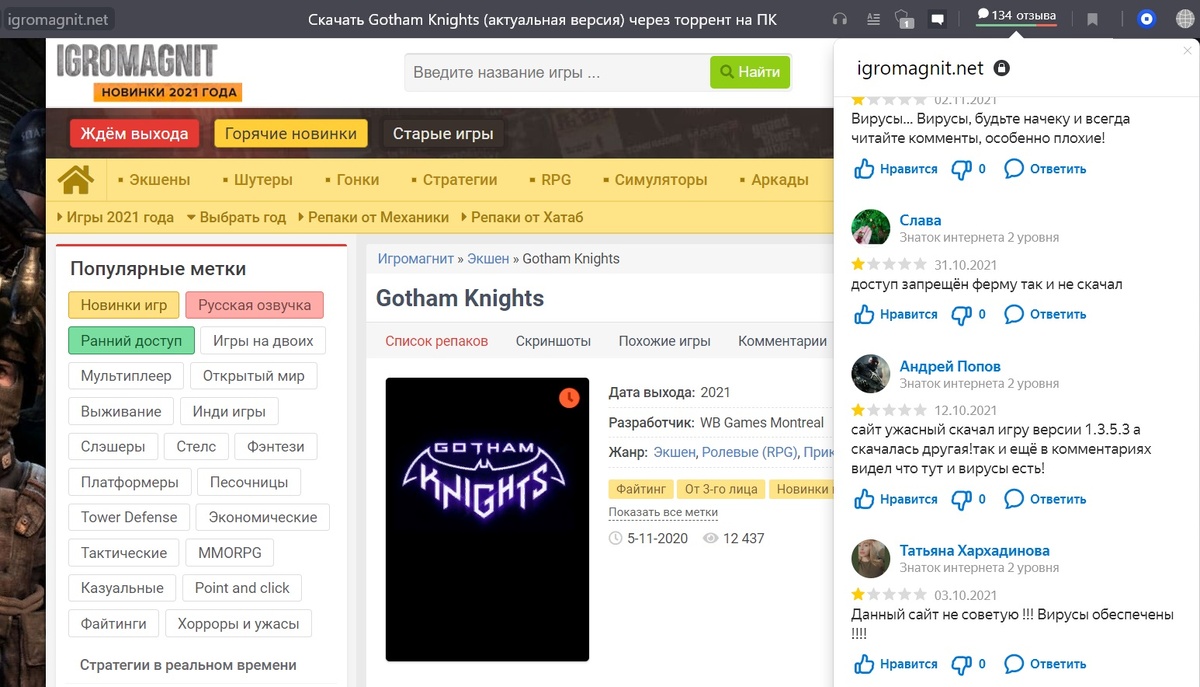Open Репаки от Хатаб submenu

tap(521, 217)
